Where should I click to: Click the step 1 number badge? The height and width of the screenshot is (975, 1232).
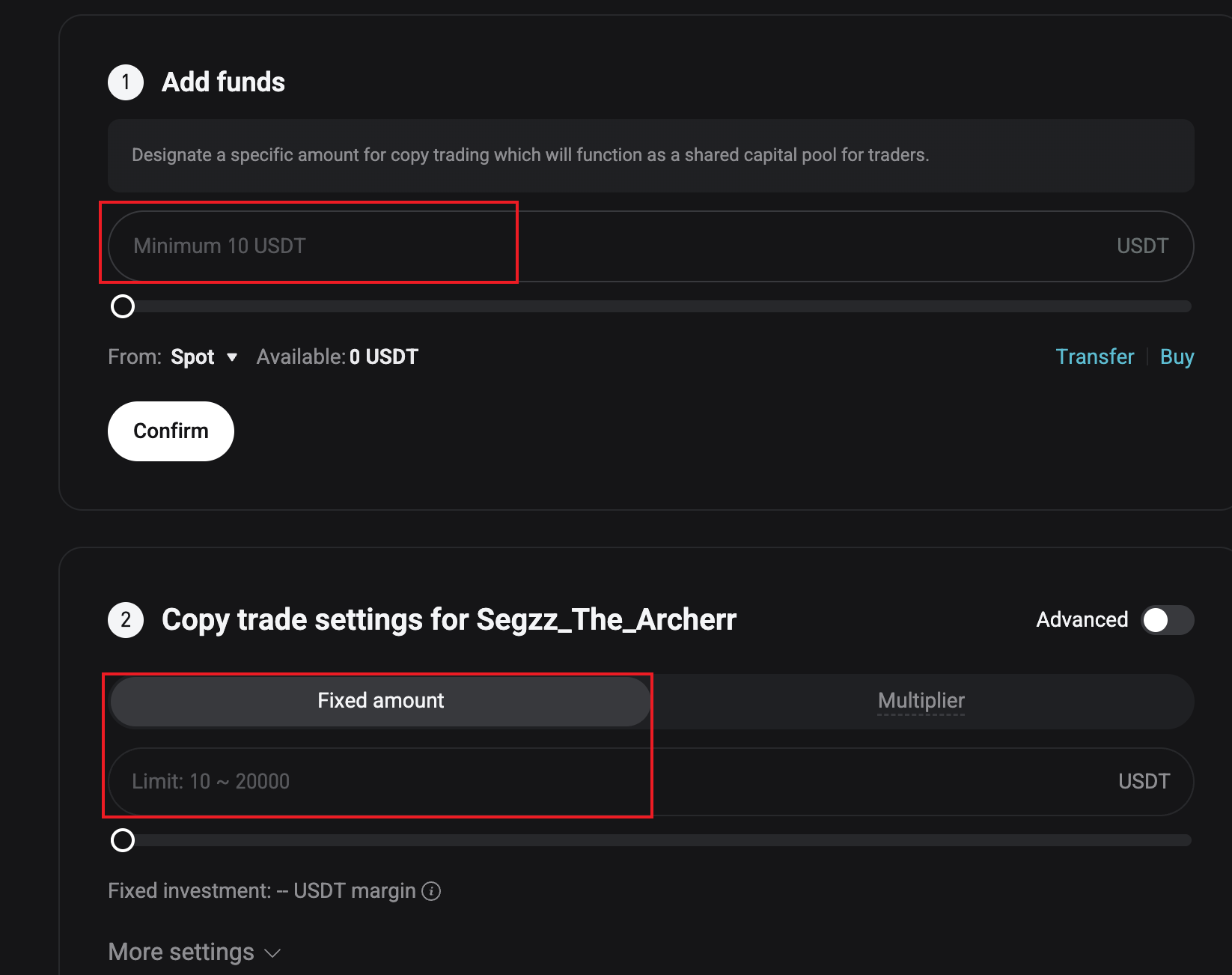(x=126, y=82)
